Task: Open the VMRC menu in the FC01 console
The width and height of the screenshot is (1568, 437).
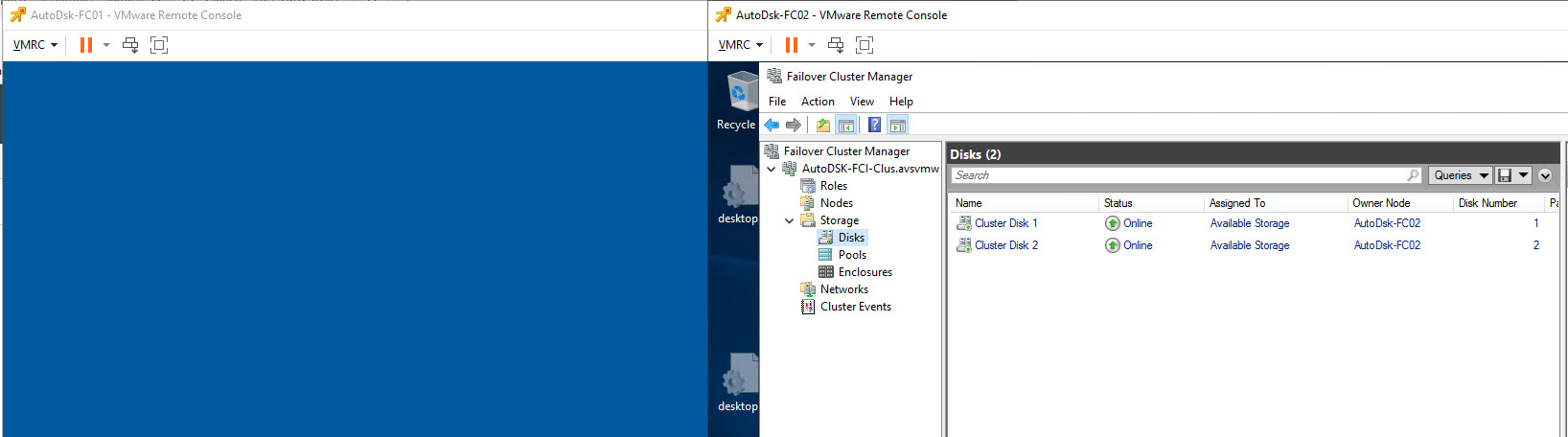Action: 35,45
